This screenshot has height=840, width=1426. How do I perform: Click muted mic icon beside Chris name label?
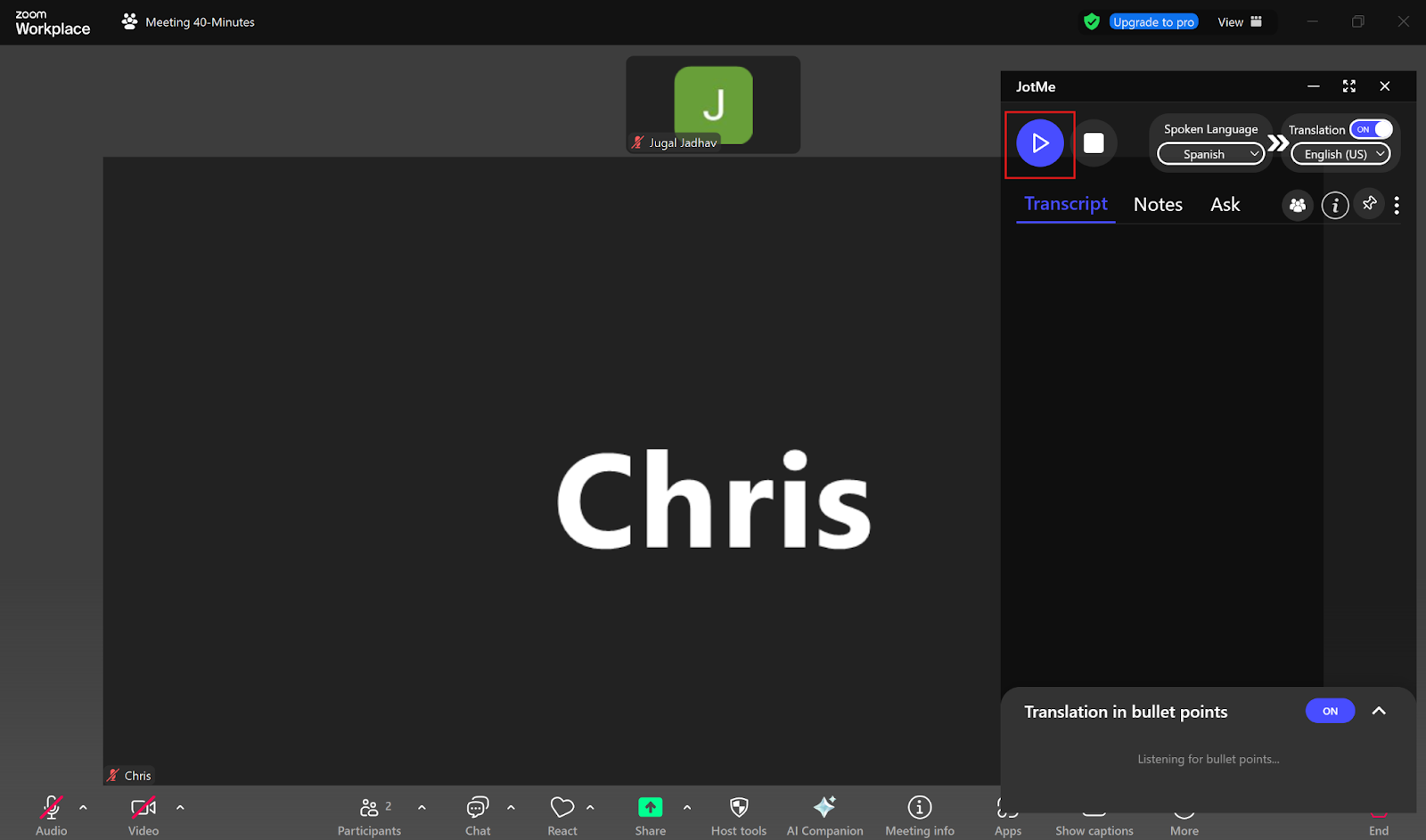pyautogui.click(x=113, y=776)
